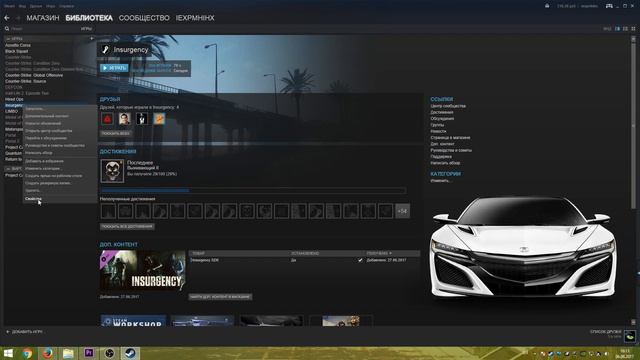The image size is (640, 360).
Task: Click the Steam taskbar icon
Action: (130, 353)
